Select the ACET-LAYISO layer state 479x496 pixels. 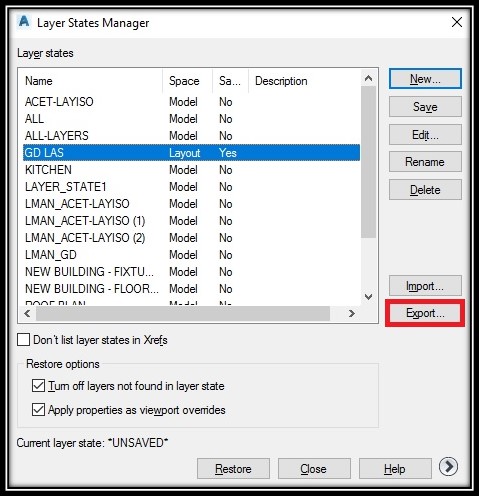click(x=191, y=102)
